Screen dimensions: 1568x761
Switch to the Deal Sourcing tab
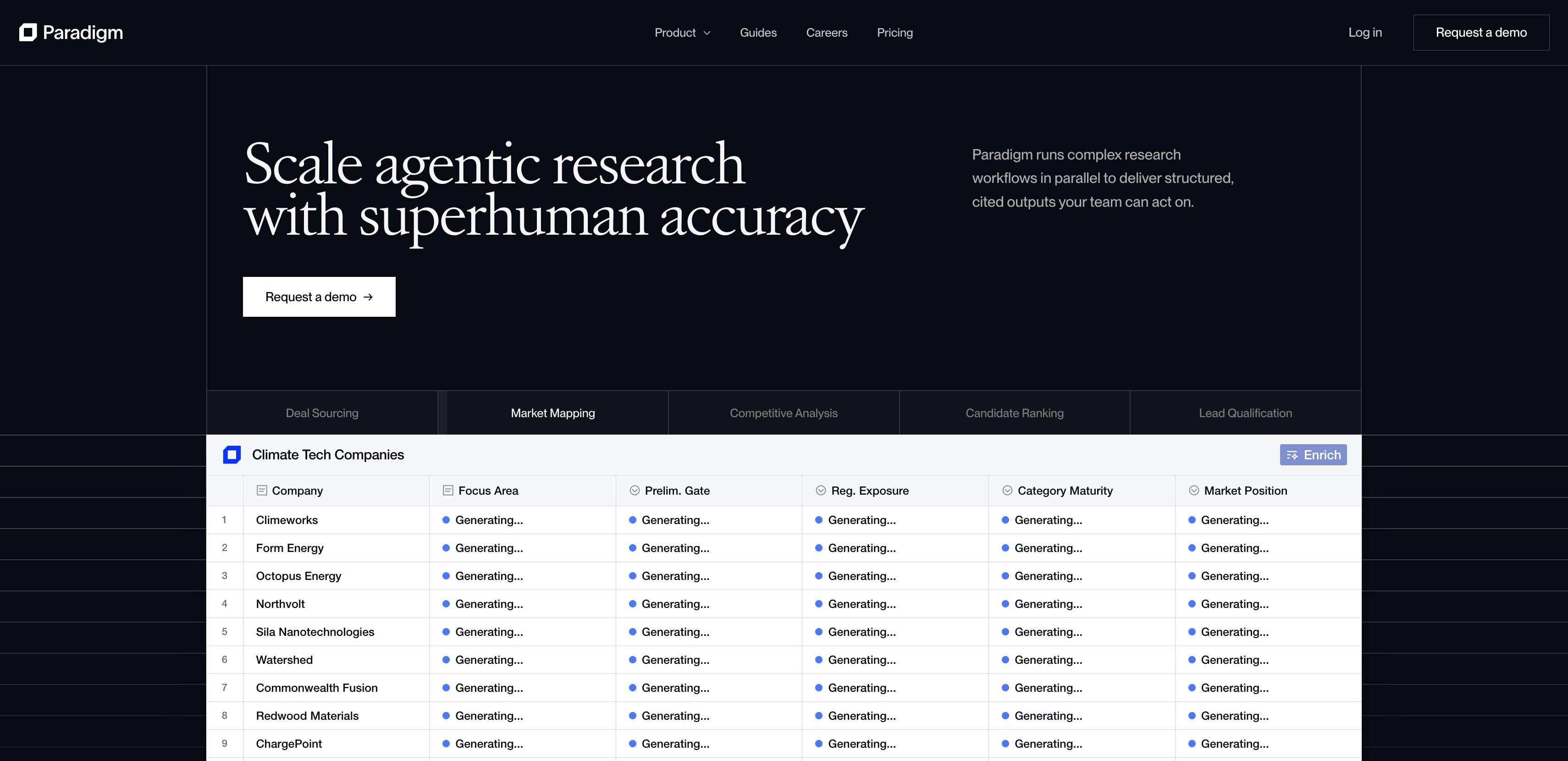[x=322, y=413]
